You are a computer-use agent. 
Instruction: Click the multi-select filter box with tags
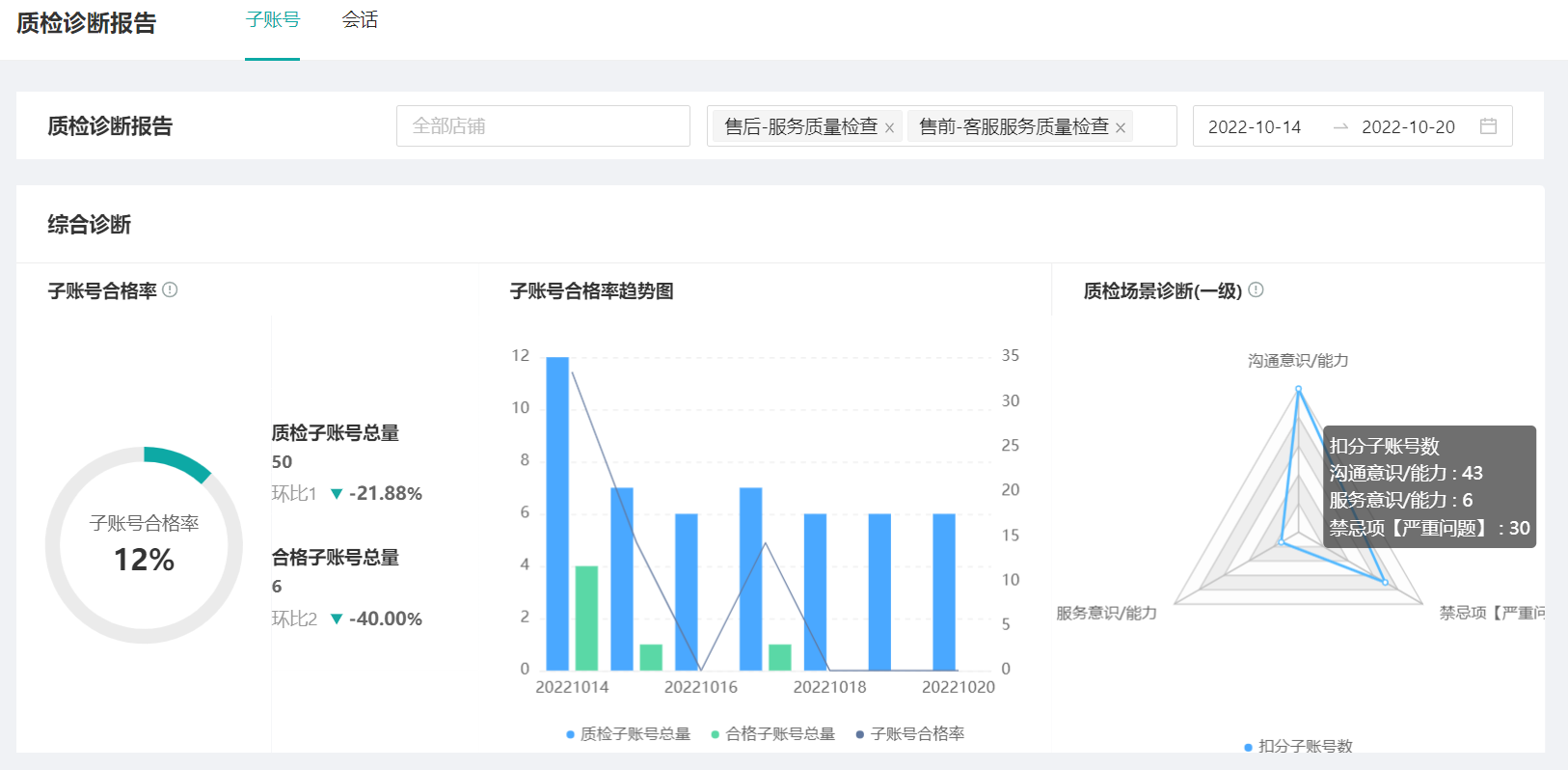pyautogui.click(x=942, y=126)
